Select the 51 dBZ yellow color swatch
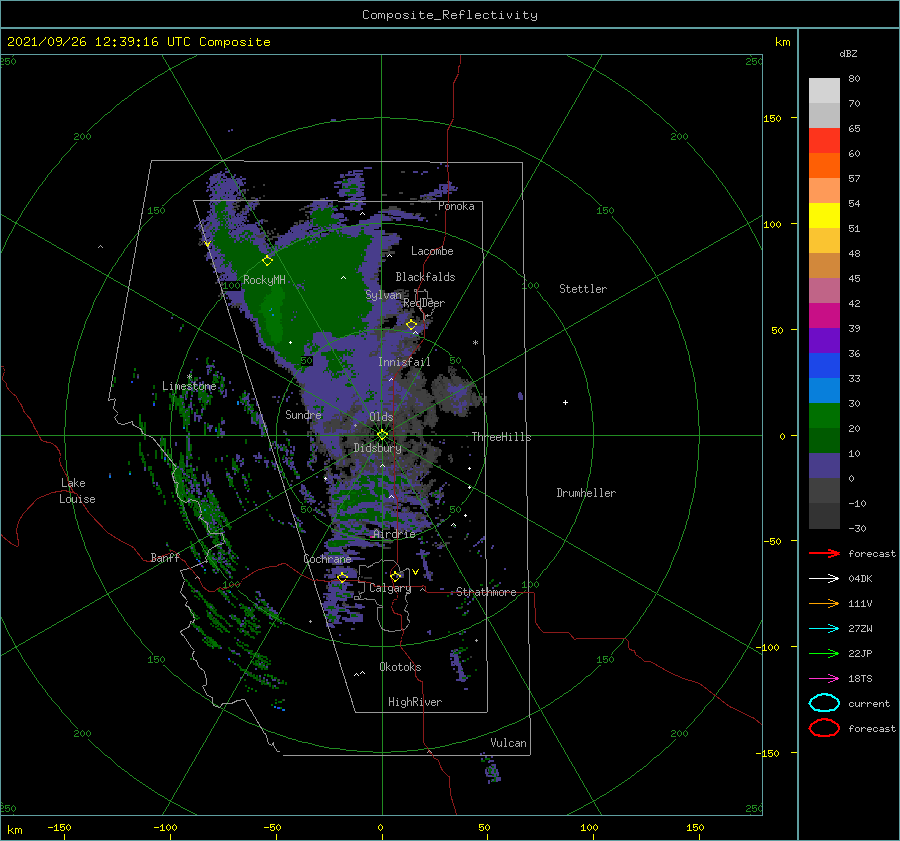The width and height of the screenshot is (900, 841). [824, 215]
